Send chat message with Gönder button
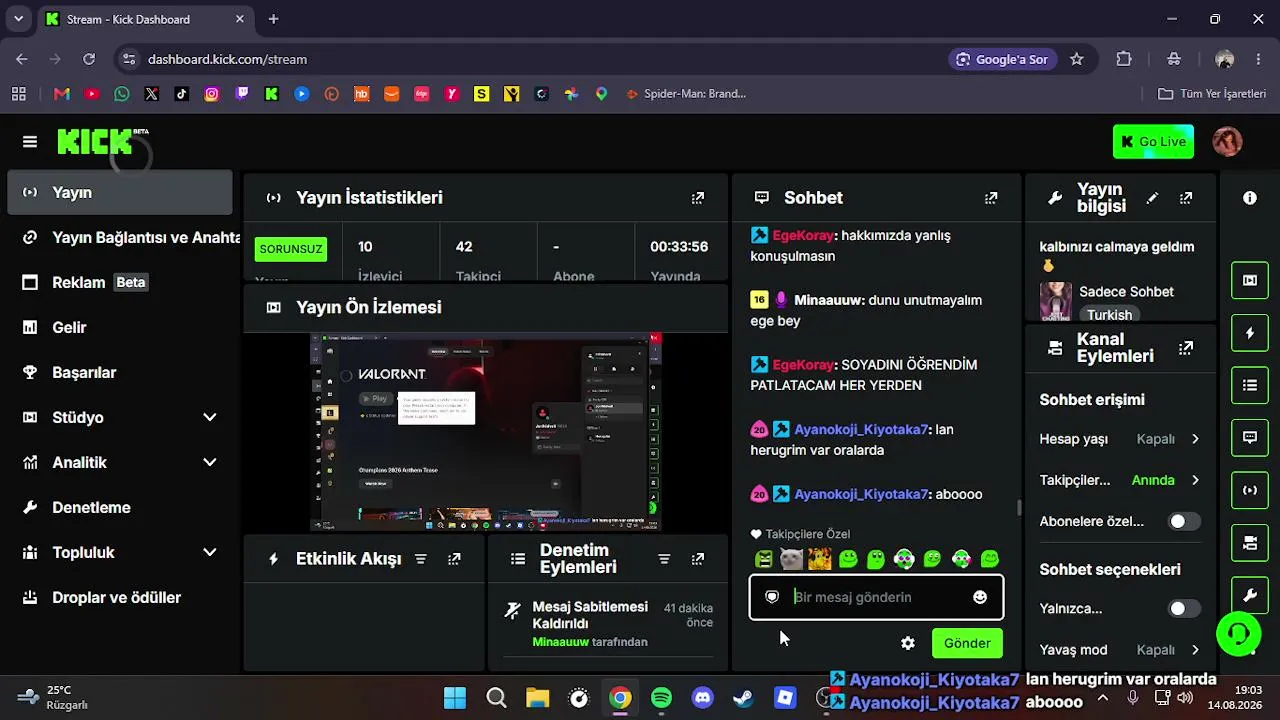Screen dimensions: 1280x720 click(x=967, y=643)
